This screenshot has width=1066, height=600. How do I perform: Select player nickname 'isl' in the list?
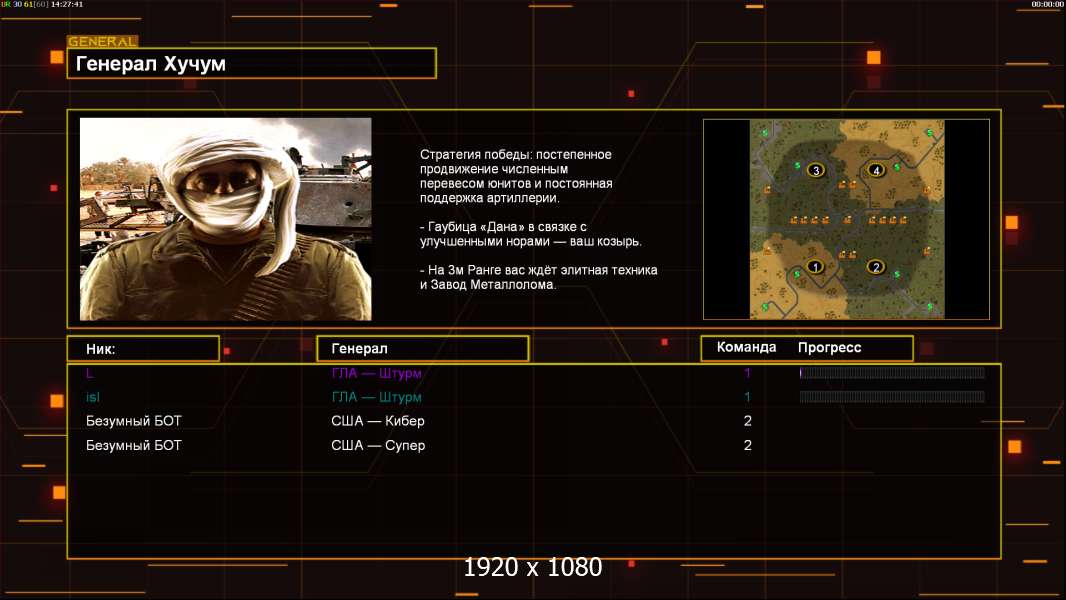click(x=93, y=397)
